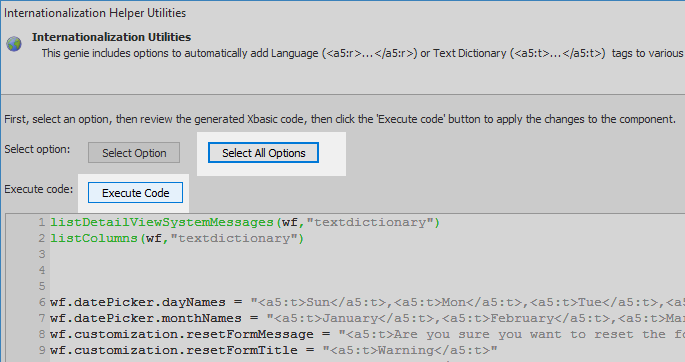This screenshot has width=685, height=362.
Task: Click code line listDetailViewSystemMessages
Action: click(245, 222)
